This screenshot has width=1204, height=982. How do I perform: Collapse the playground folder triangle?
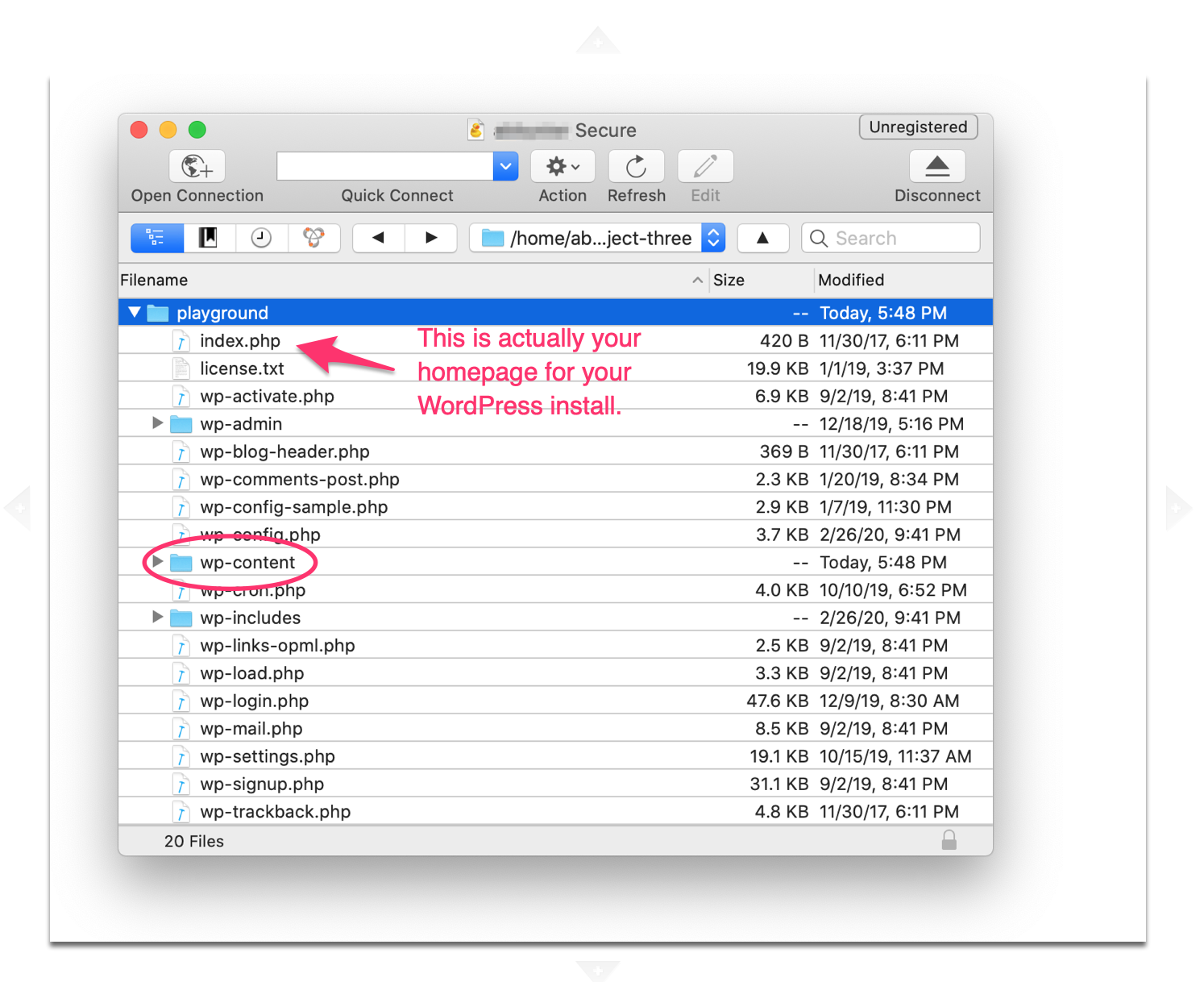coord(135,313)
